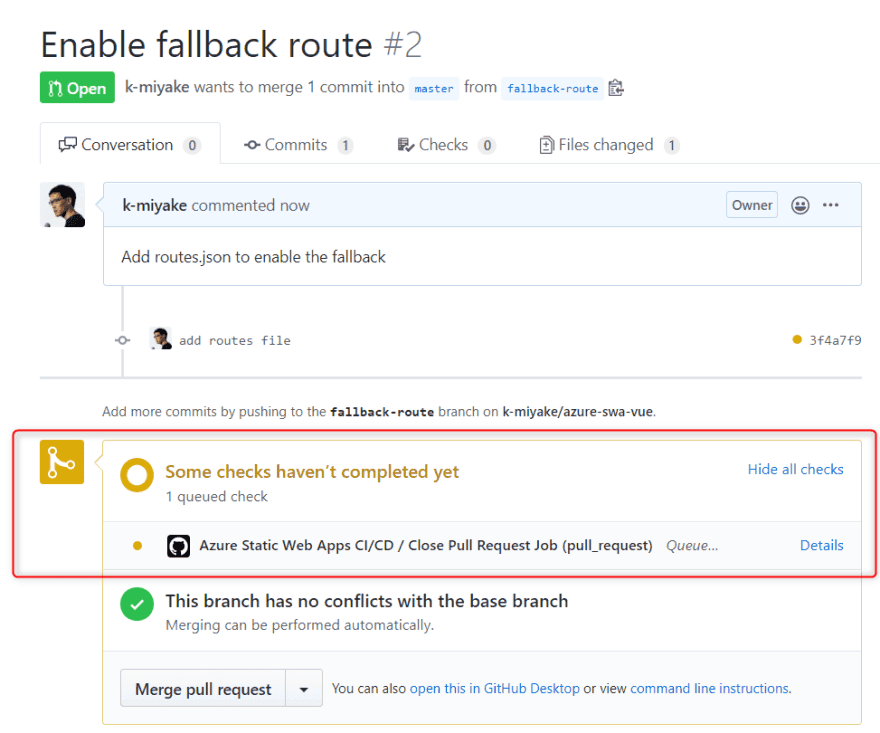Open the command line instructions link
This screenshot has height=733, width=880.
point(709,688)
